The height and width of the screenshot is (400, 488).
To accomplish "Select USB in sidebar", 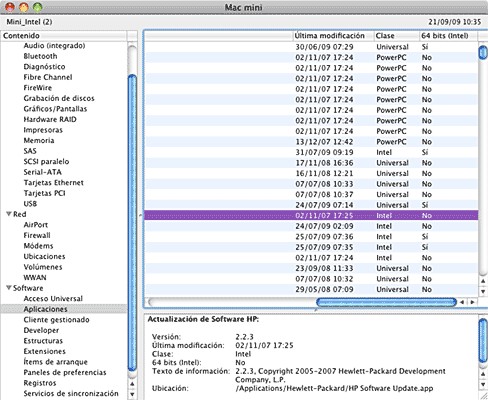I will point(30,204).
